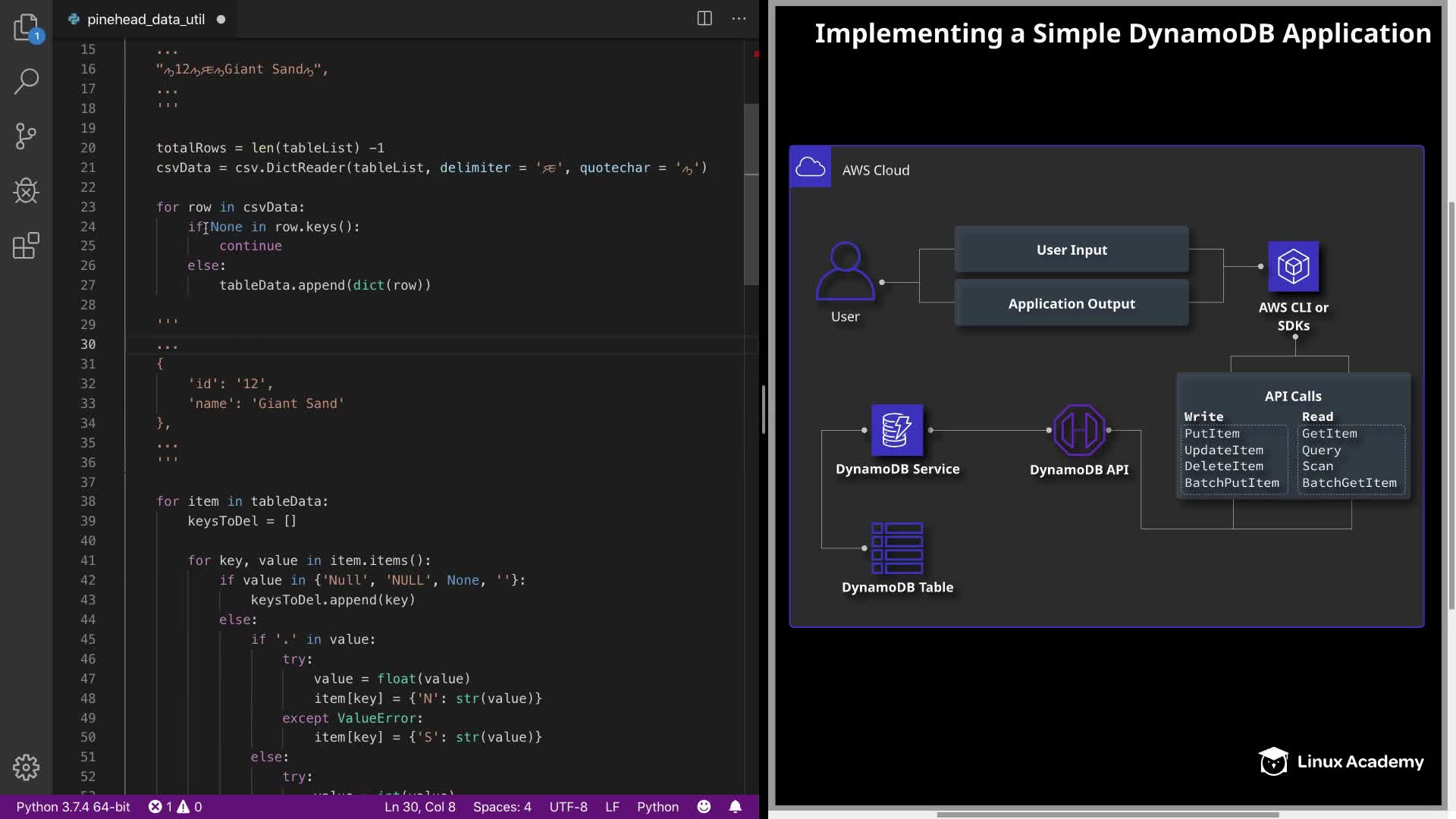Click the Ln 30, Col 8 indicator
Screen dimensions: 1456x819
(x=419, y=807)
